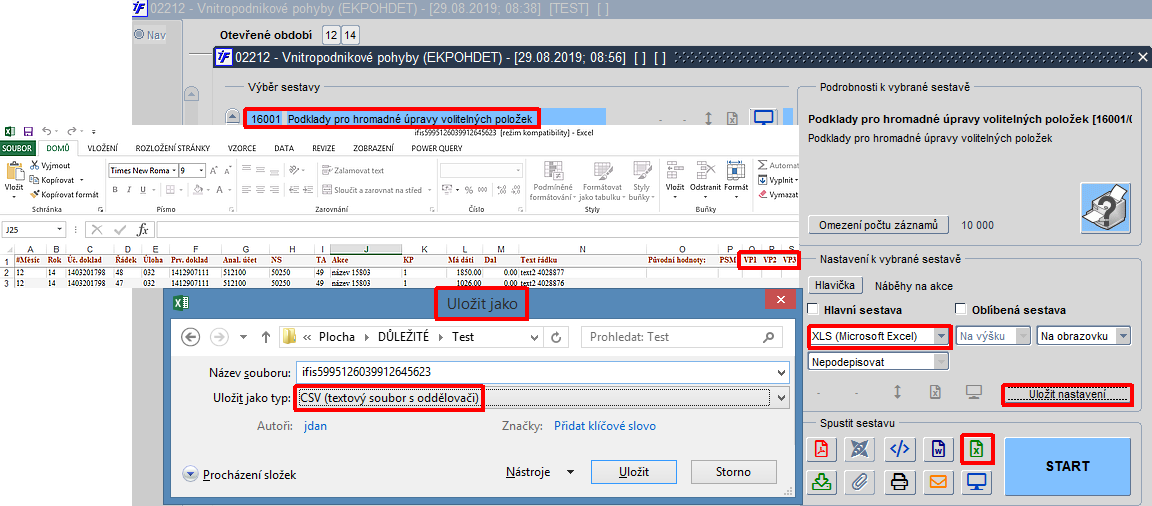Click Excel save icon in quick access toolbar
Viewport: 1152px width, 506px height.
[x=29, y=131]
